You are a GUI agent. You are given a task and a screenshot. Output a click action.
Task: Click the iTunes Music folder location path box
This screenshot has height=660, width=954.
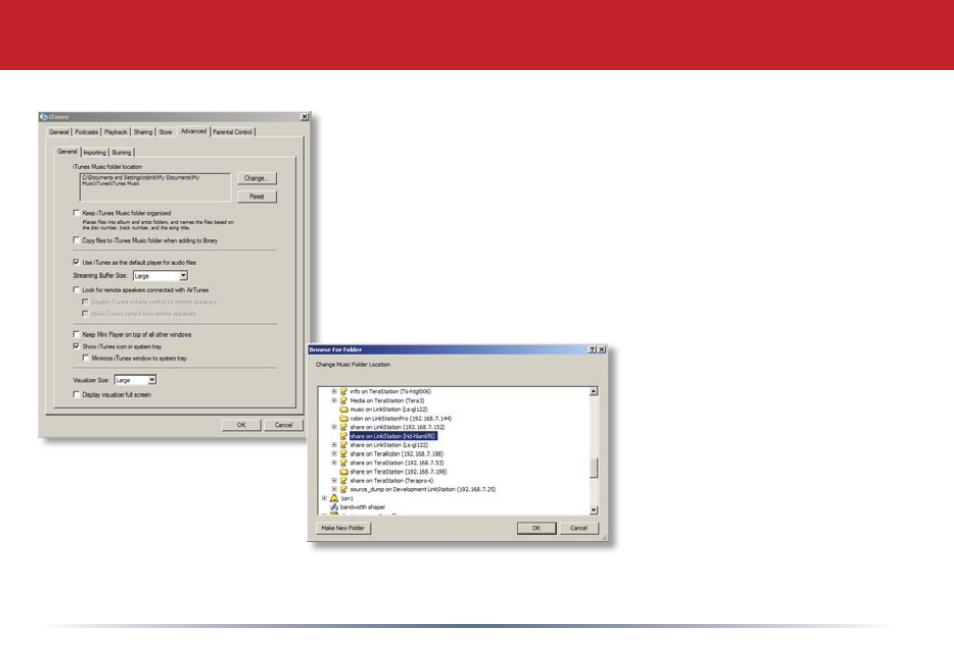pyautogui.click(x=155, y=187)
